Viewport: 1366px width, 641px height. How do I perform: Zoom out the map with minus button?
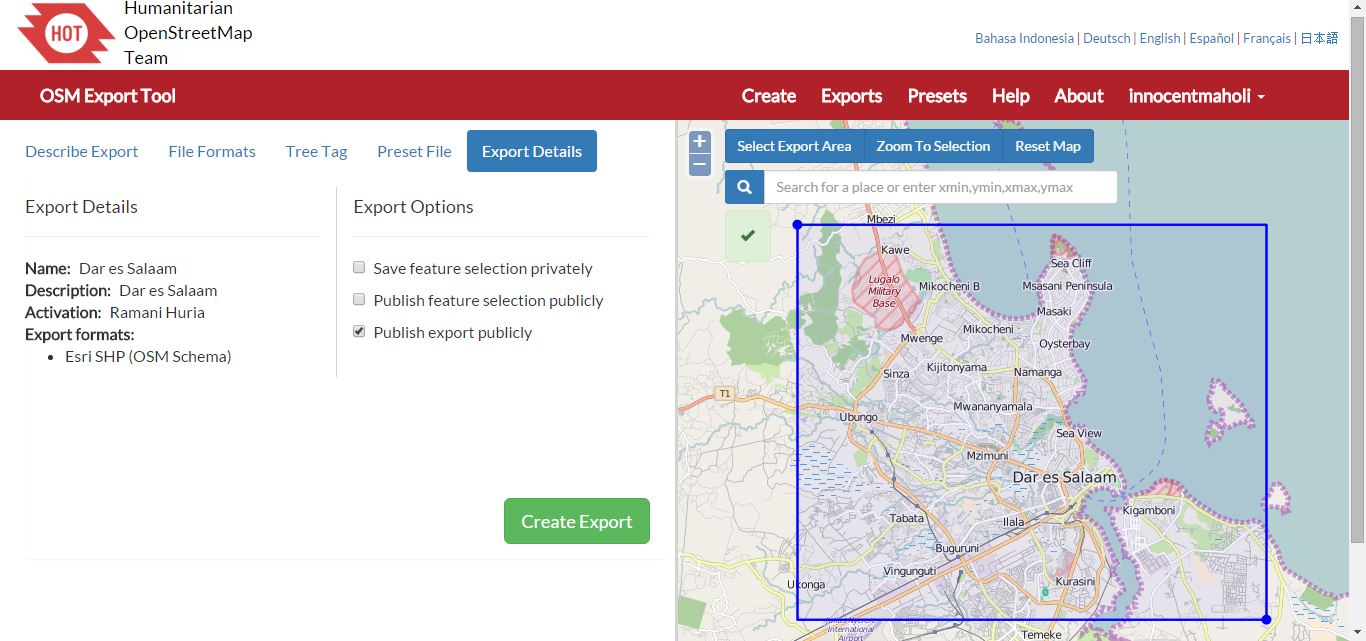(x=700, y=164)
